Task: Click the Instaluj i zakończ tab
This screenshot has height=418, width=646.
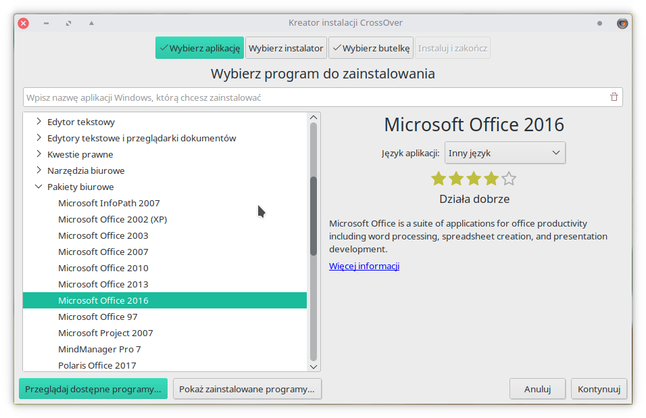Action: pyautogui.click(x=453, y=48)
